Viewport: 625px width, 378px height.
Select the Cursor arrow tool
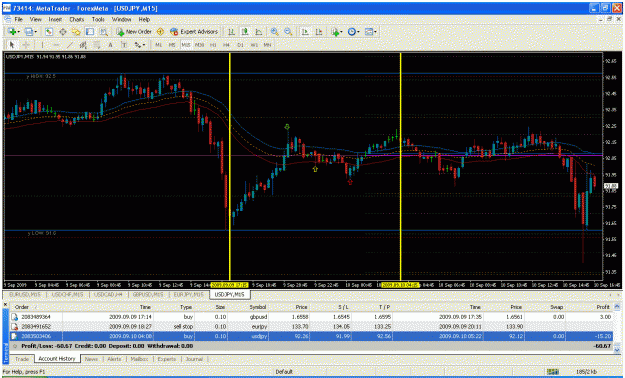[12, 45]
